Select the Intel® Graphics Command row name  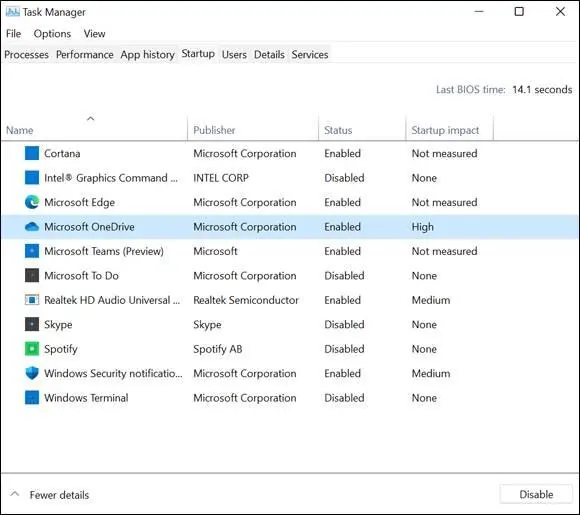pyautogui.click(x=111, y=178)
